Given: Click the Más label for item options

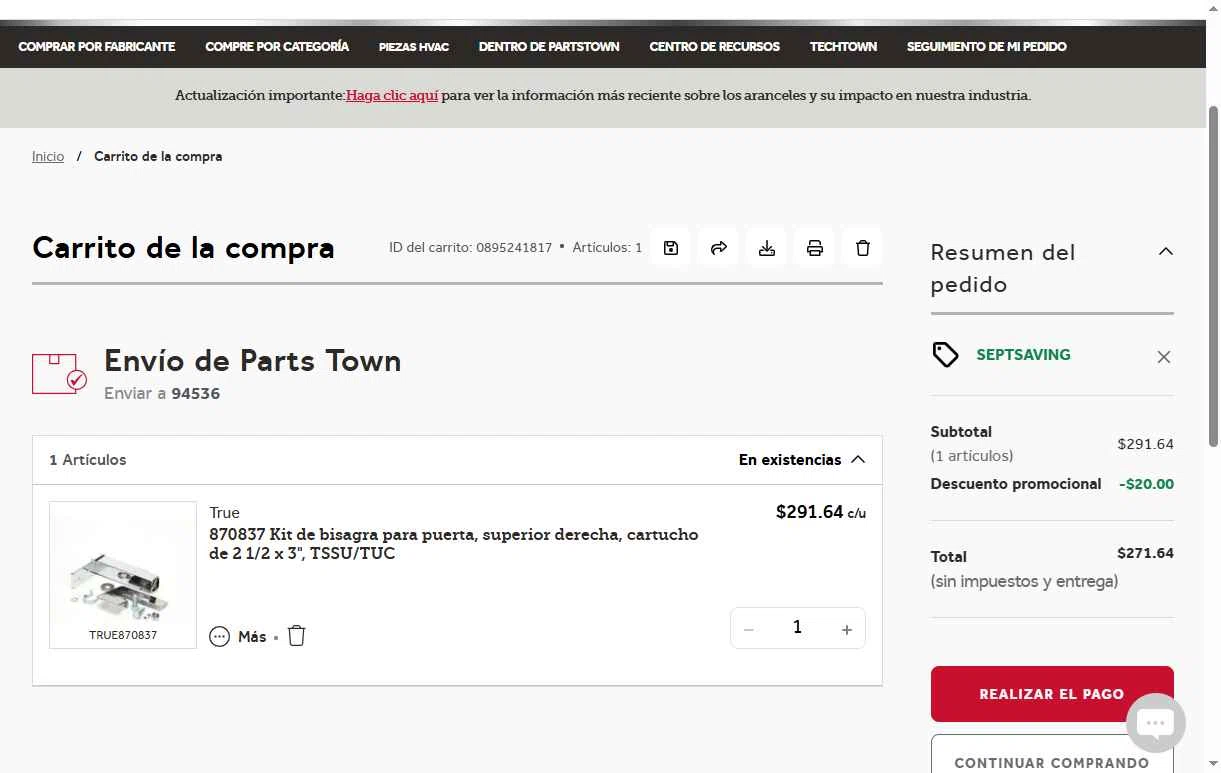Looking at the screenshot, I should (x=252, y=637).
